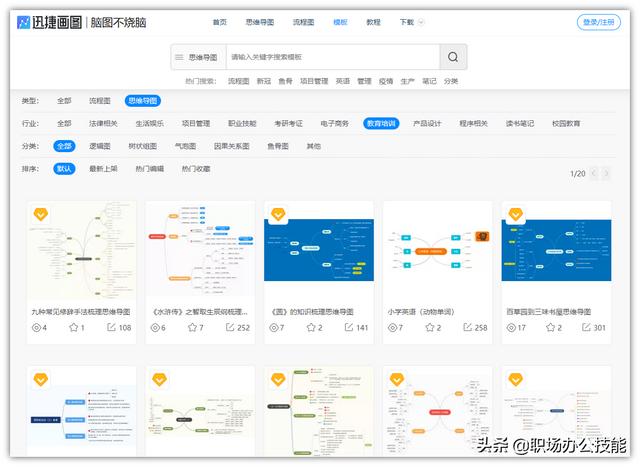Select the 考研考证 industry filter

point(288,123)
